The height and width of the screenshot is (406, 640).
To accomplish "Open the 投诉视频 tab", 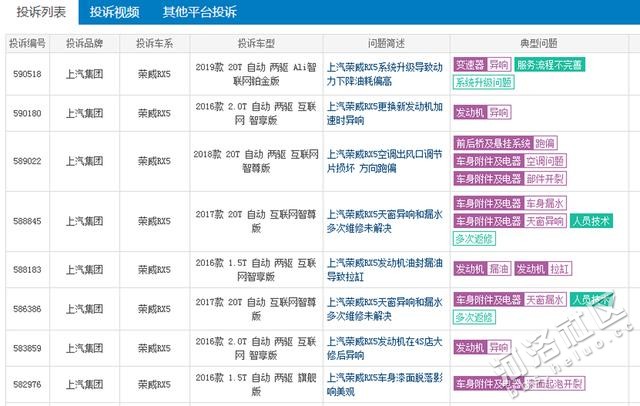I will click(x=115, y=12).
